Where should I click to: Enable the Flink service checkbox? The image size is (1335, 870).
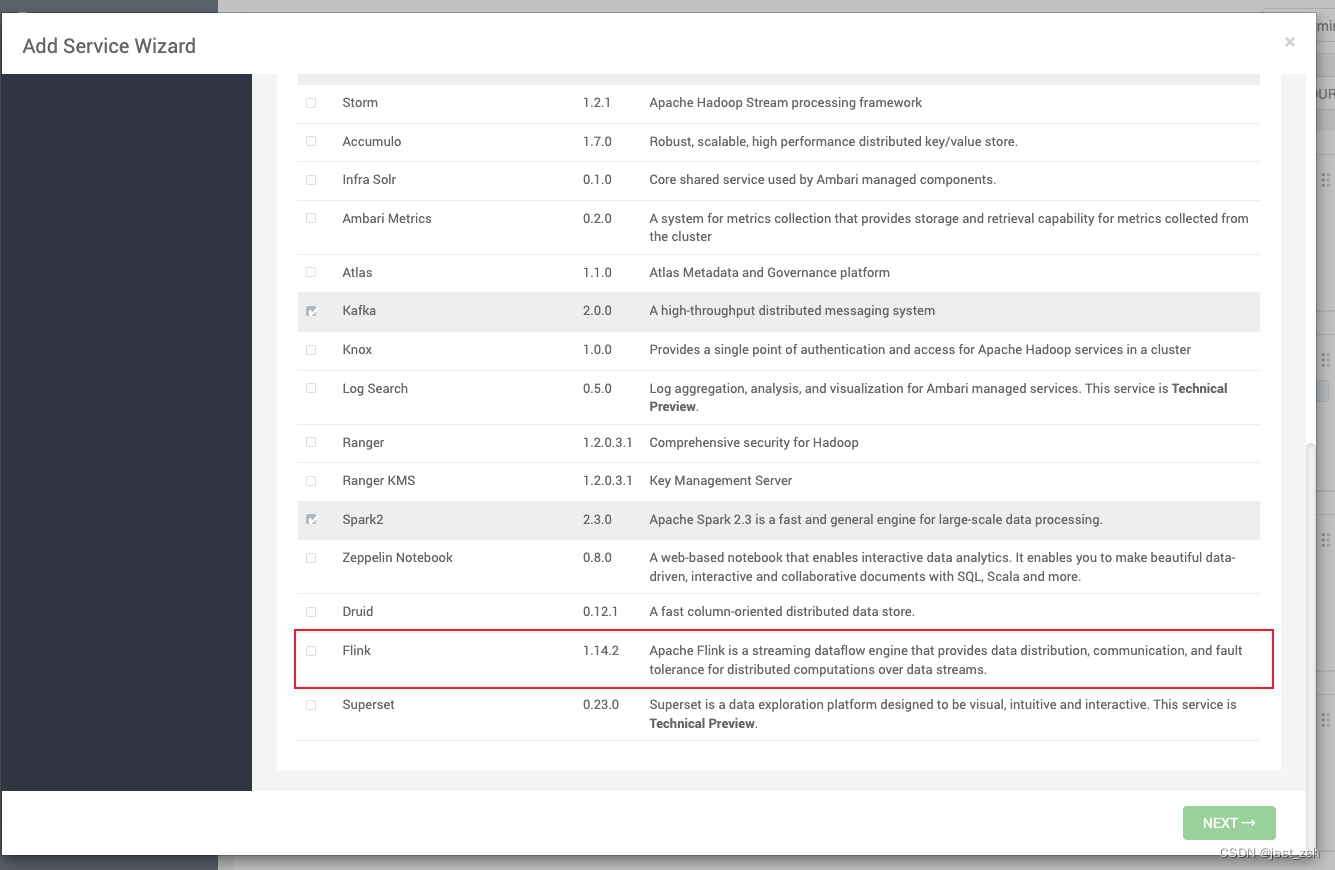311,651
